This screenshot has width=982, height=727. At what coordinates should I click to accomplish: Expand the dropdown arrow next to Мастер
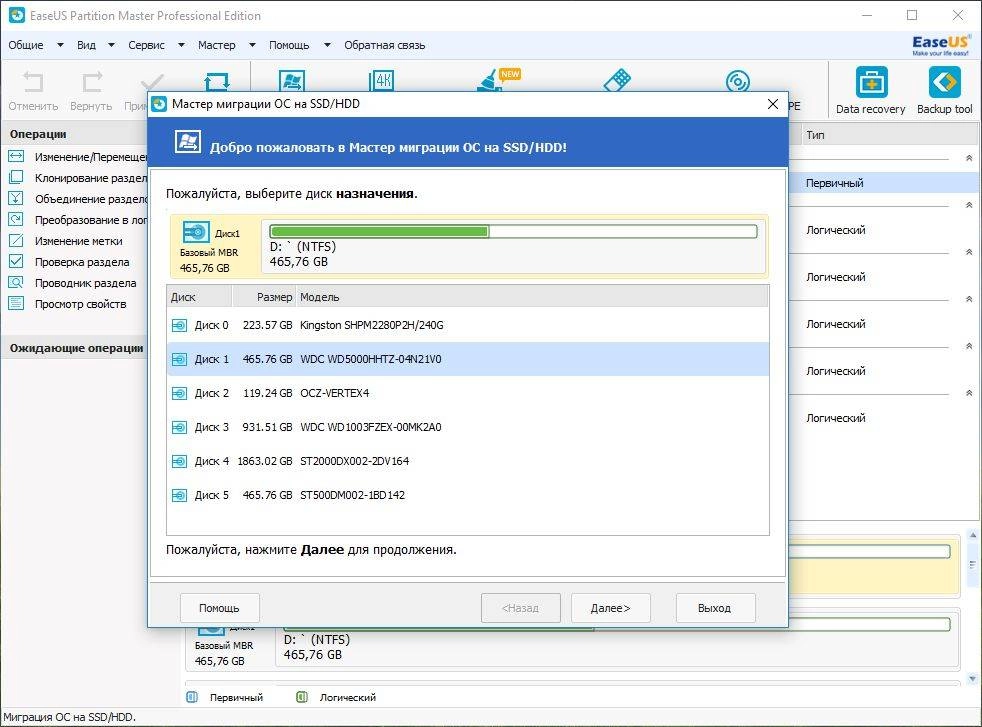(x=252, y=45)
